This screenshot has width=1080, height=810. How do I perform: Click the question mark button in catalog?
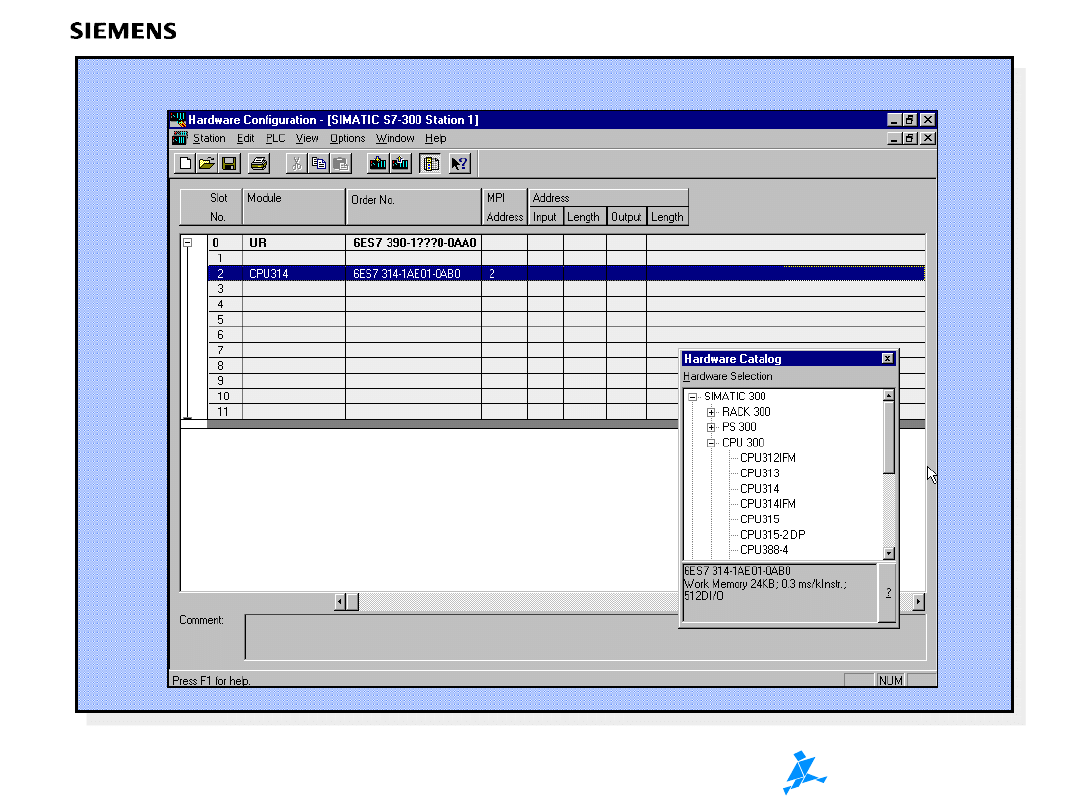coord(887,592)
